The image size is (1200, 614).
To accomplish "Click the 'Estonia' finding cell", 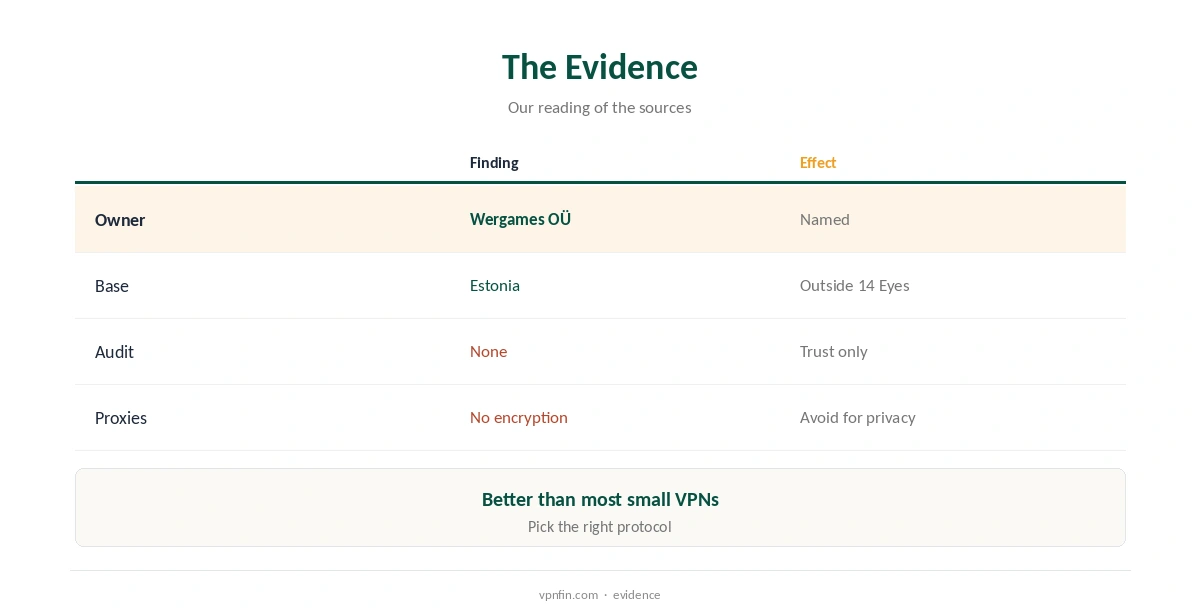I will (495, 285).
